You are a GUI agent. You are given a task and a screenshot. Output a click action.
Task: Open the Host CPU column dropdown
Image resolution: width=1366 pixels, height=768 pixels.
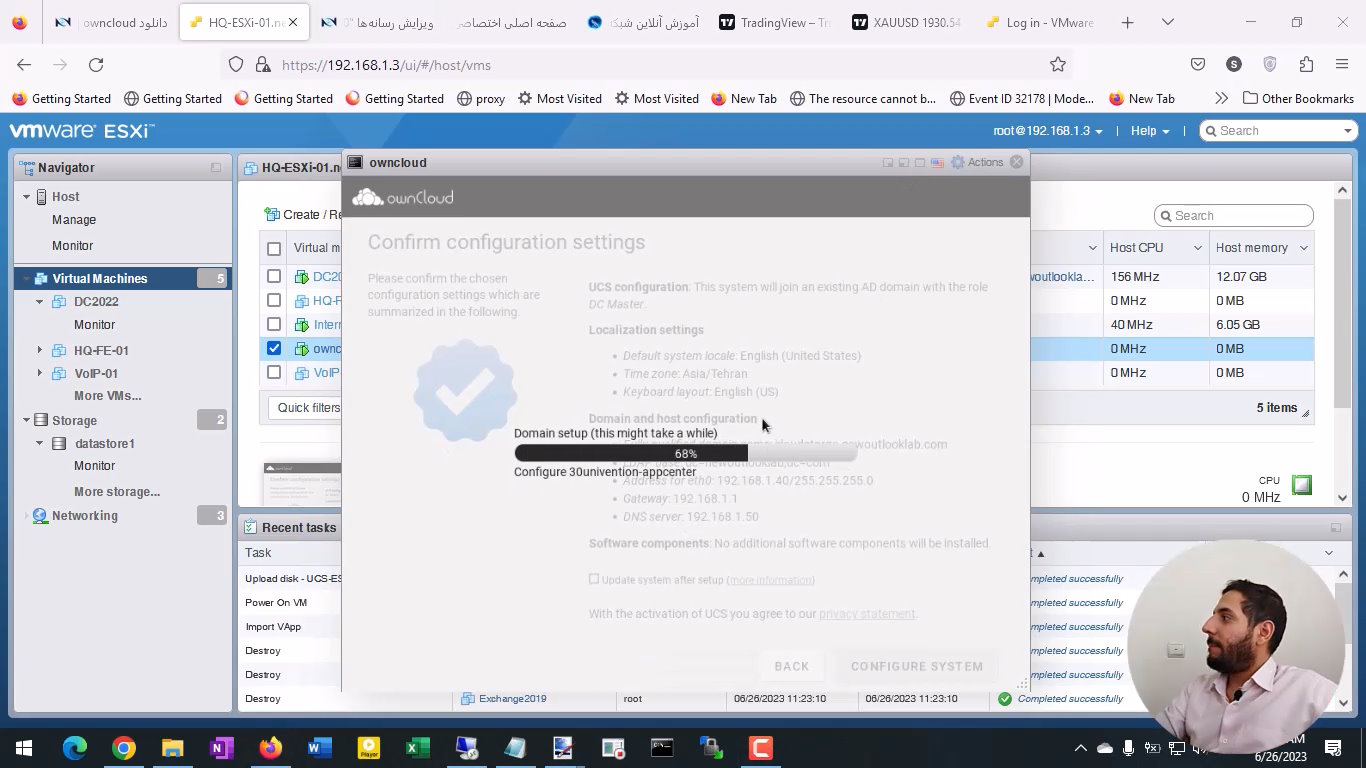pyautogui.click(x=1197, y=248)
